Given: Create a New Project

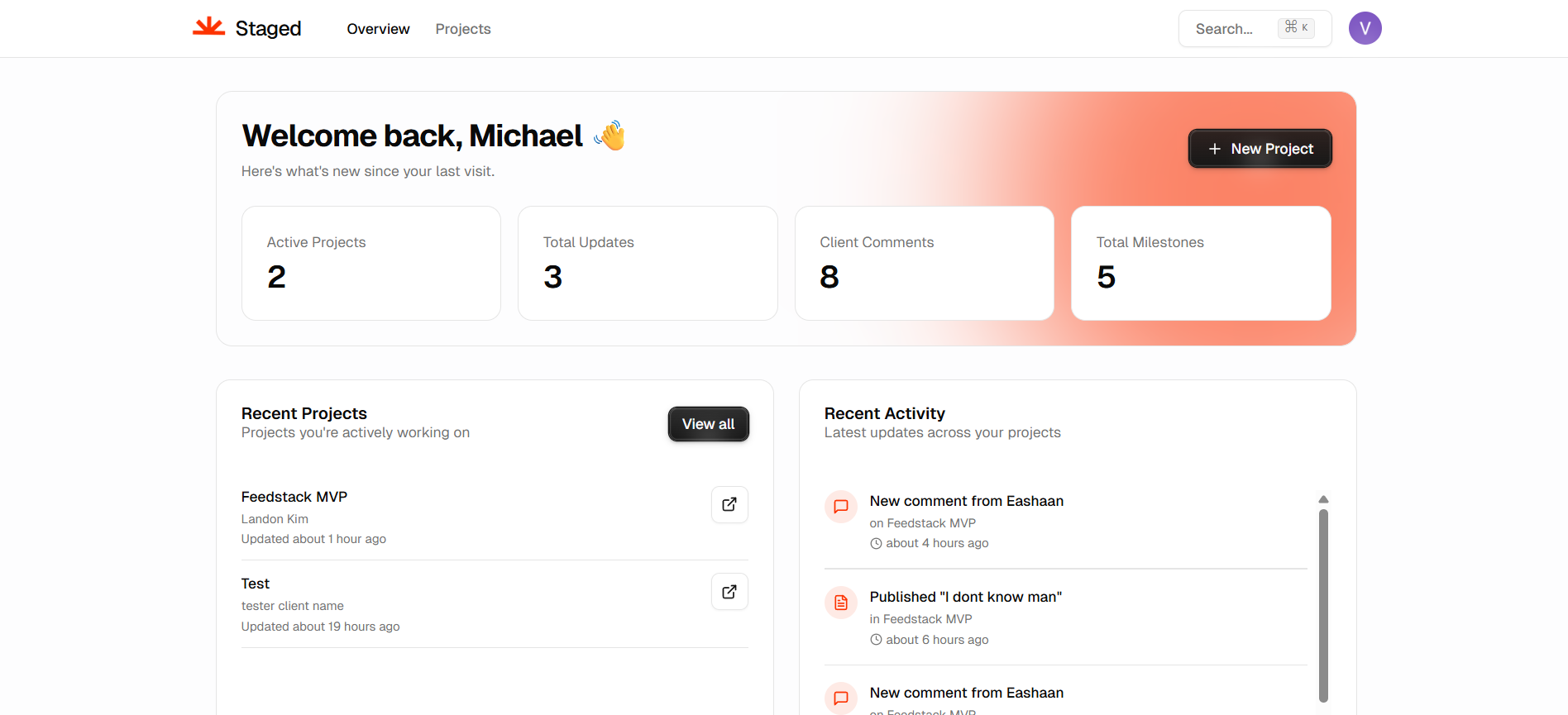Looking at the screenshot, I should 1260,149.
